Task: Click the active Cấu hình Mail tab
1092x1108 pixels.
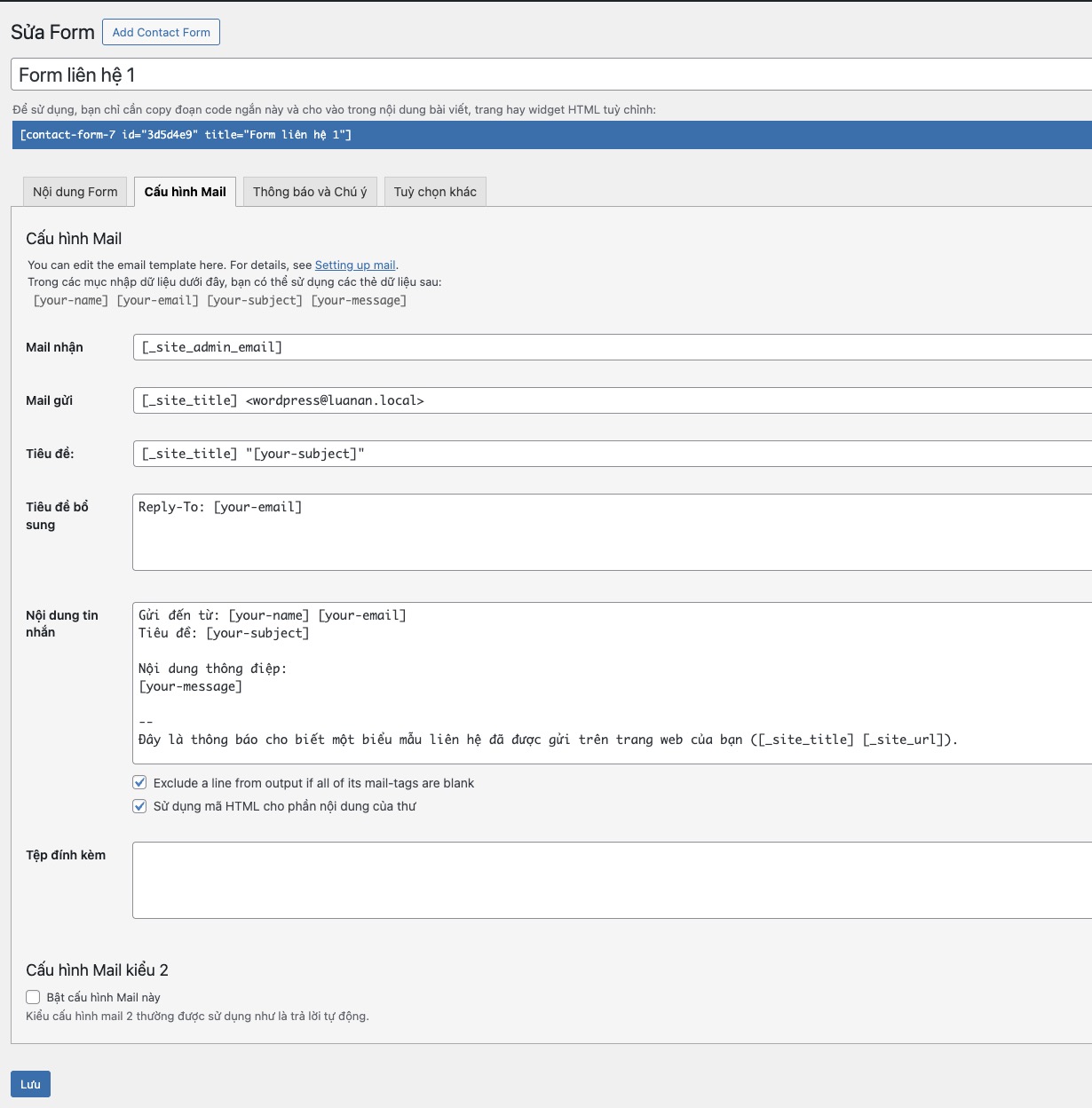Action: coord(184,191)
